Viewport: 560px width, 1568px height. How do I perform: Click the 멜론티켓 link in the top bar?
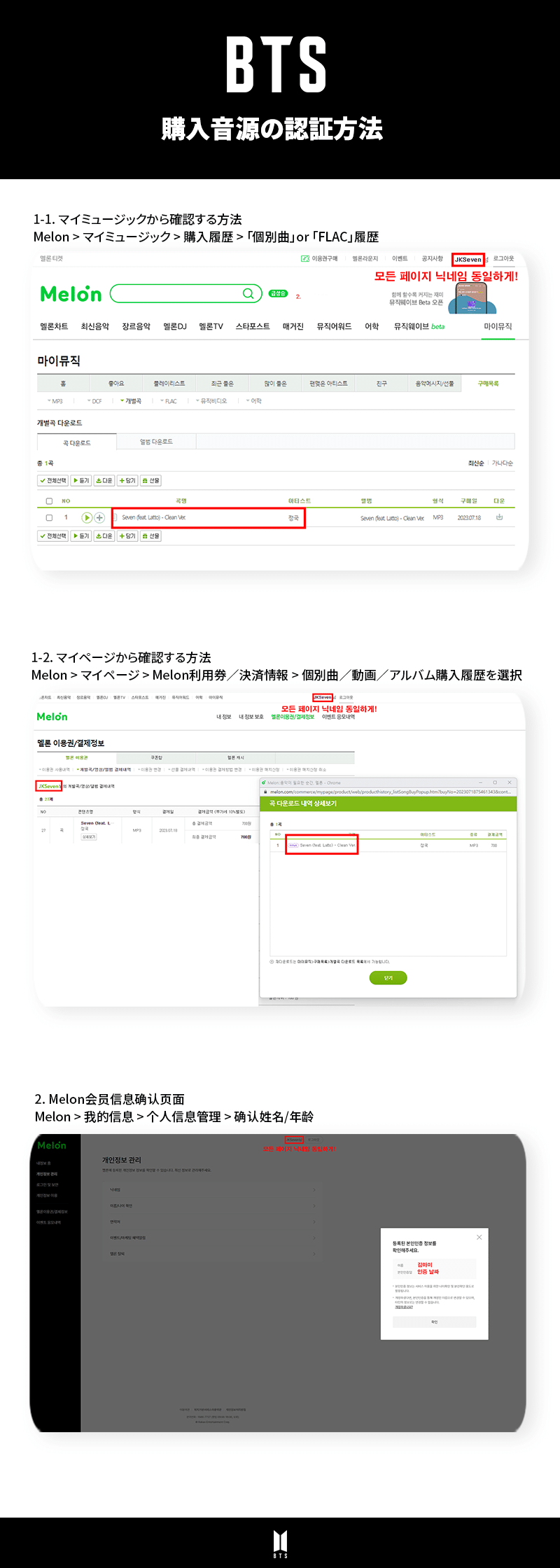point(51,258)
